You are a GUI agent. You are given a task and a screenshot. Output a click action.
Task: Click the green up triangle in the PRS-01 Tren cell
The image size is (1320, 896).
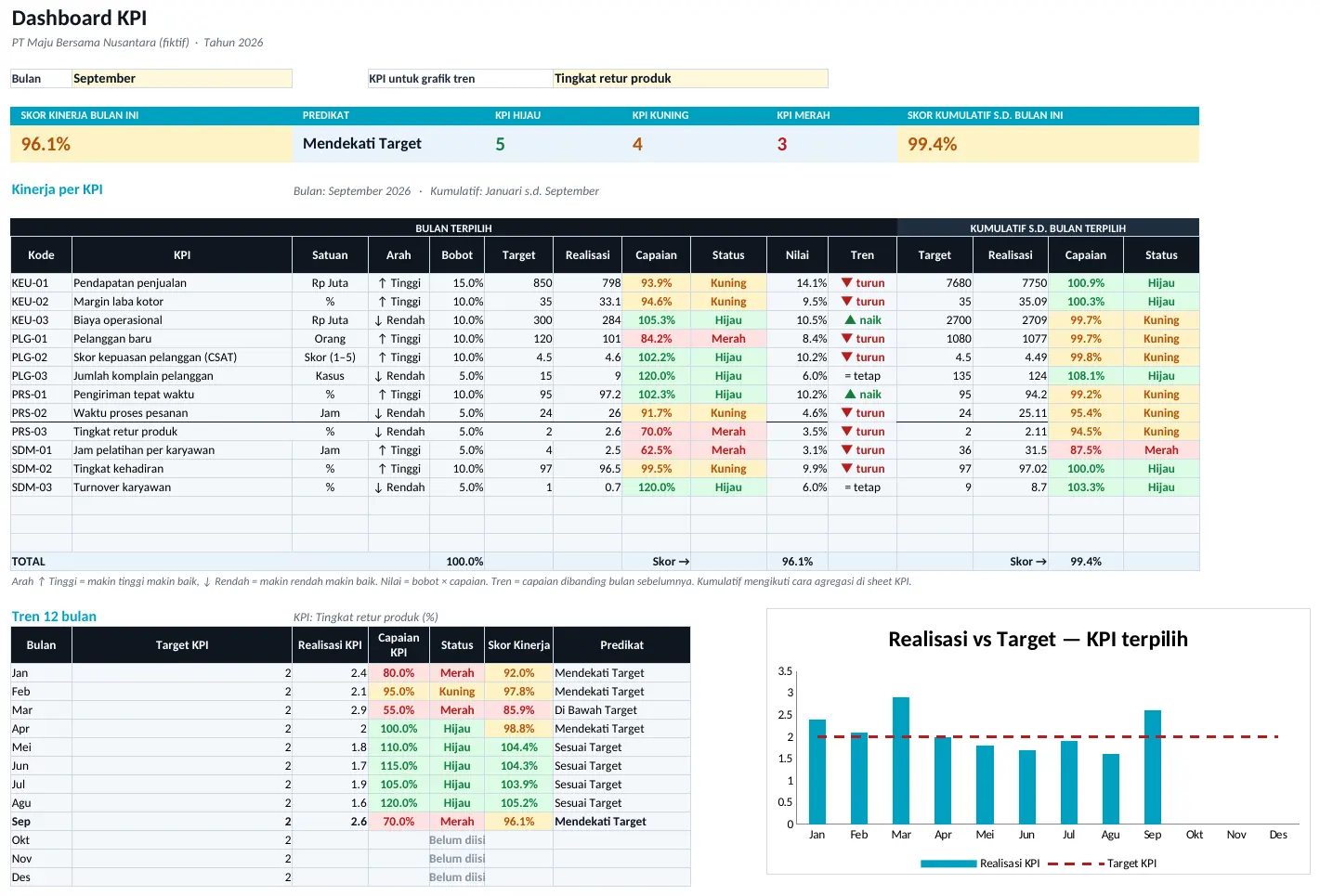[x=850, y=394]
